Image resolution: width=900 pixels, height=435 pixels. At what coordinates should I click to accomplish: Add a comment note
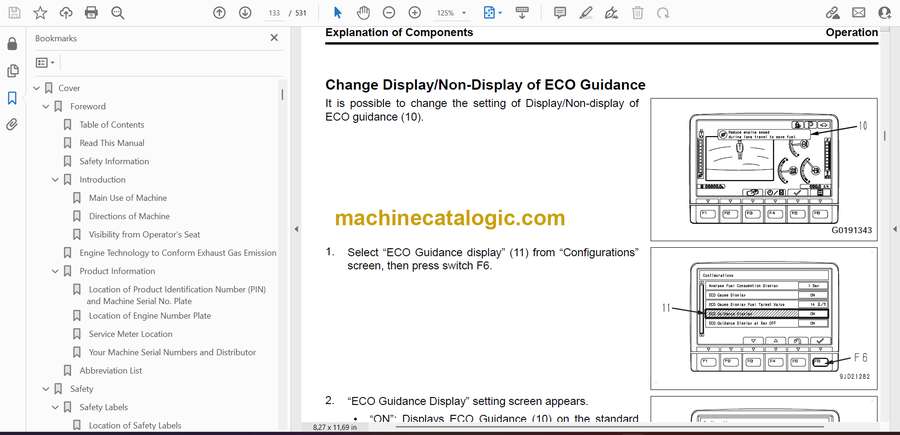[x=560, y=13]
